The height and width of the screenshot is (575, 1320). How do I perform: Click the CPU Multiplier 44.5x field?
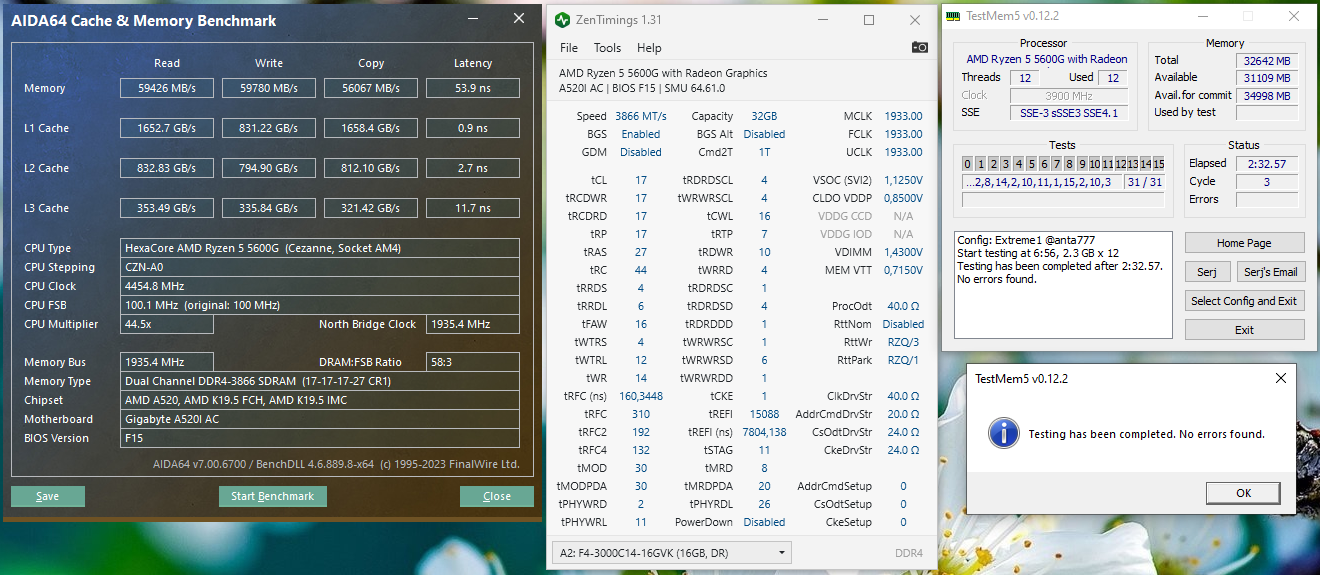(x=167, y=324)
